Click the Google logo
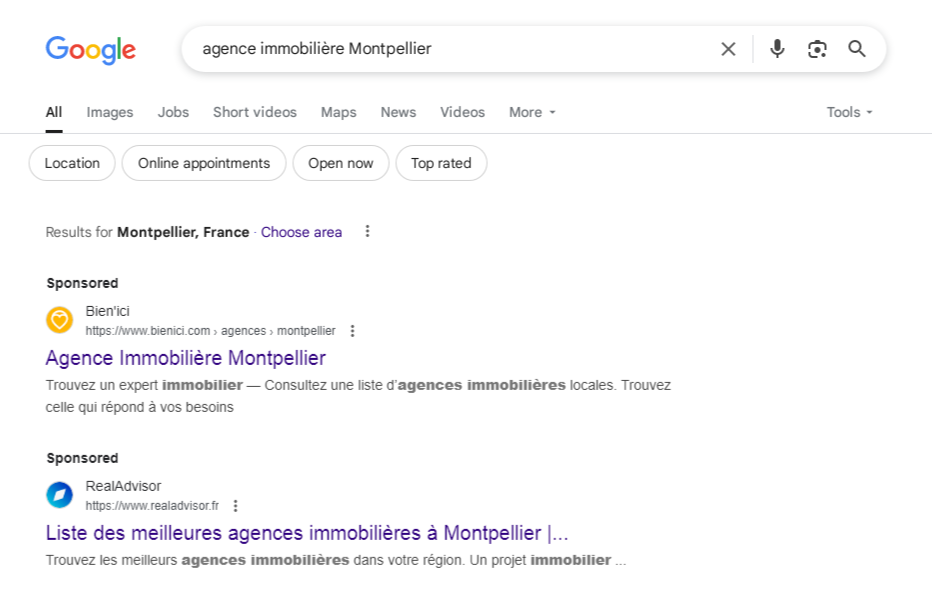 click(90, 50)
